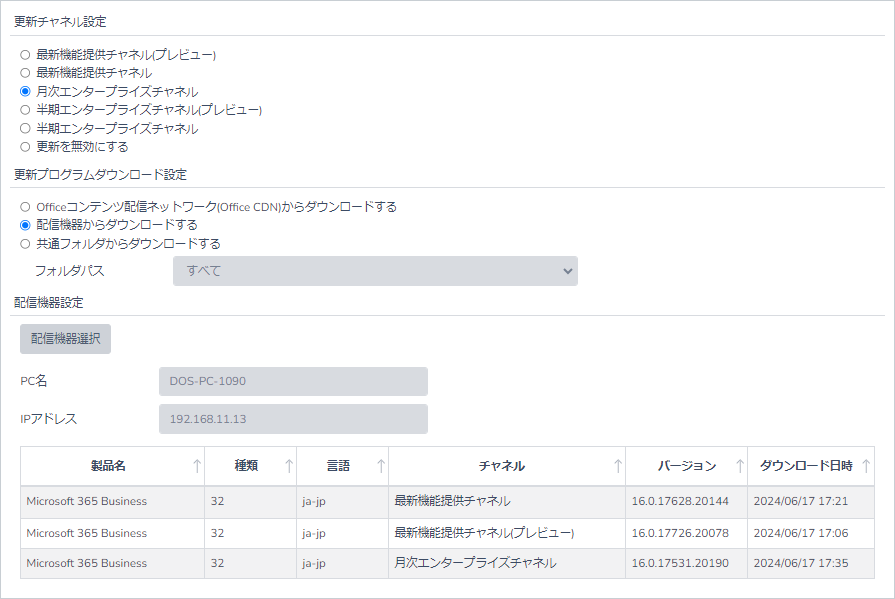Select 配信機器からダウンロードする radio button

[x=25, y=225]
